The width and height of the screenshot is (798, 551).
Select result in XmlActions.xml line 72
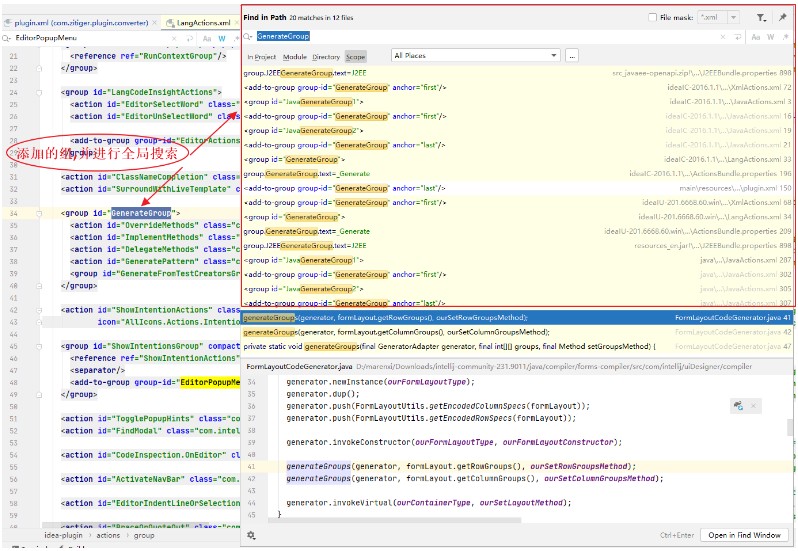click(517, 88)
